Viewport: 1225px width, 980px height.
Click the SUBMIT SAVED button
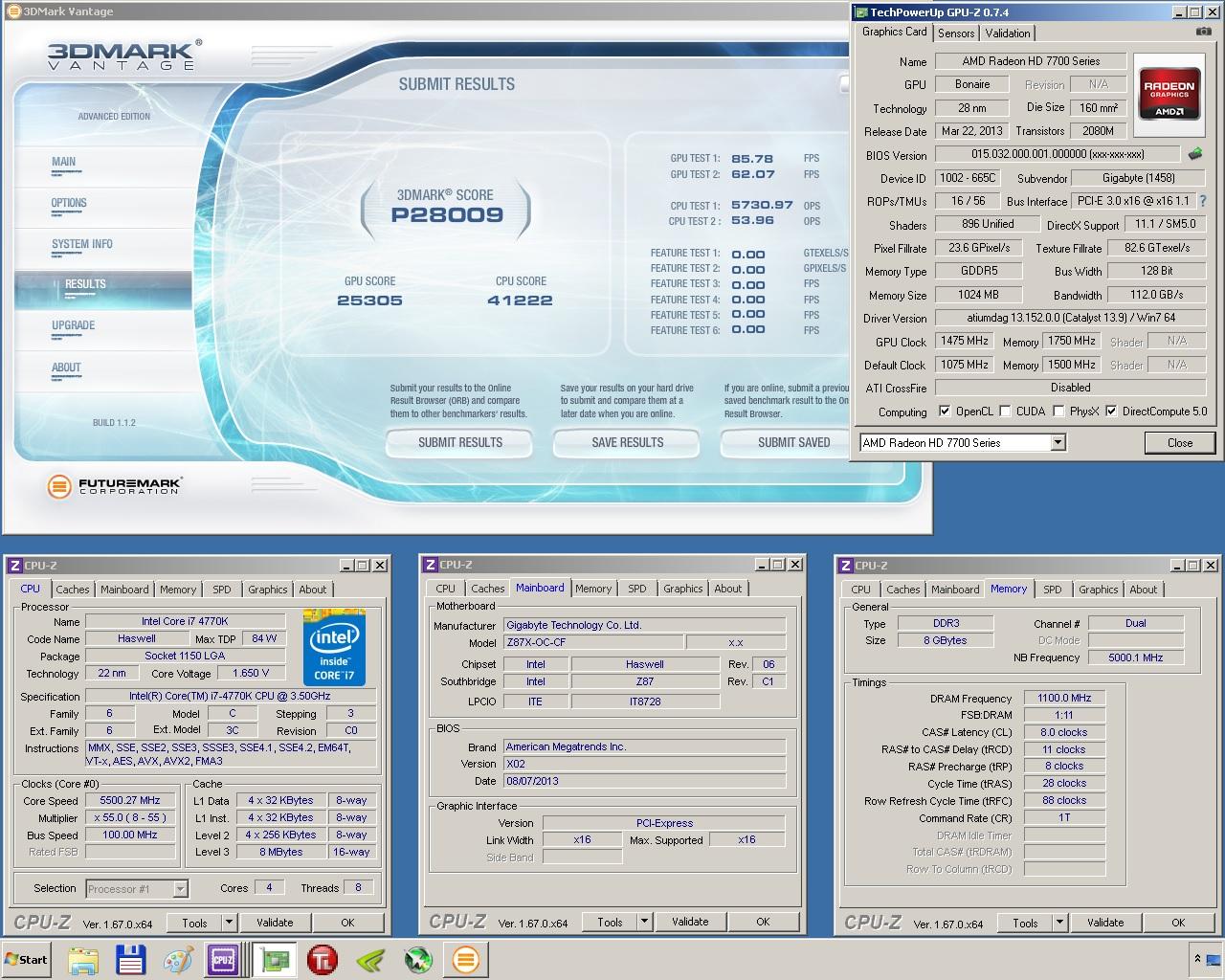coord(787,442)
